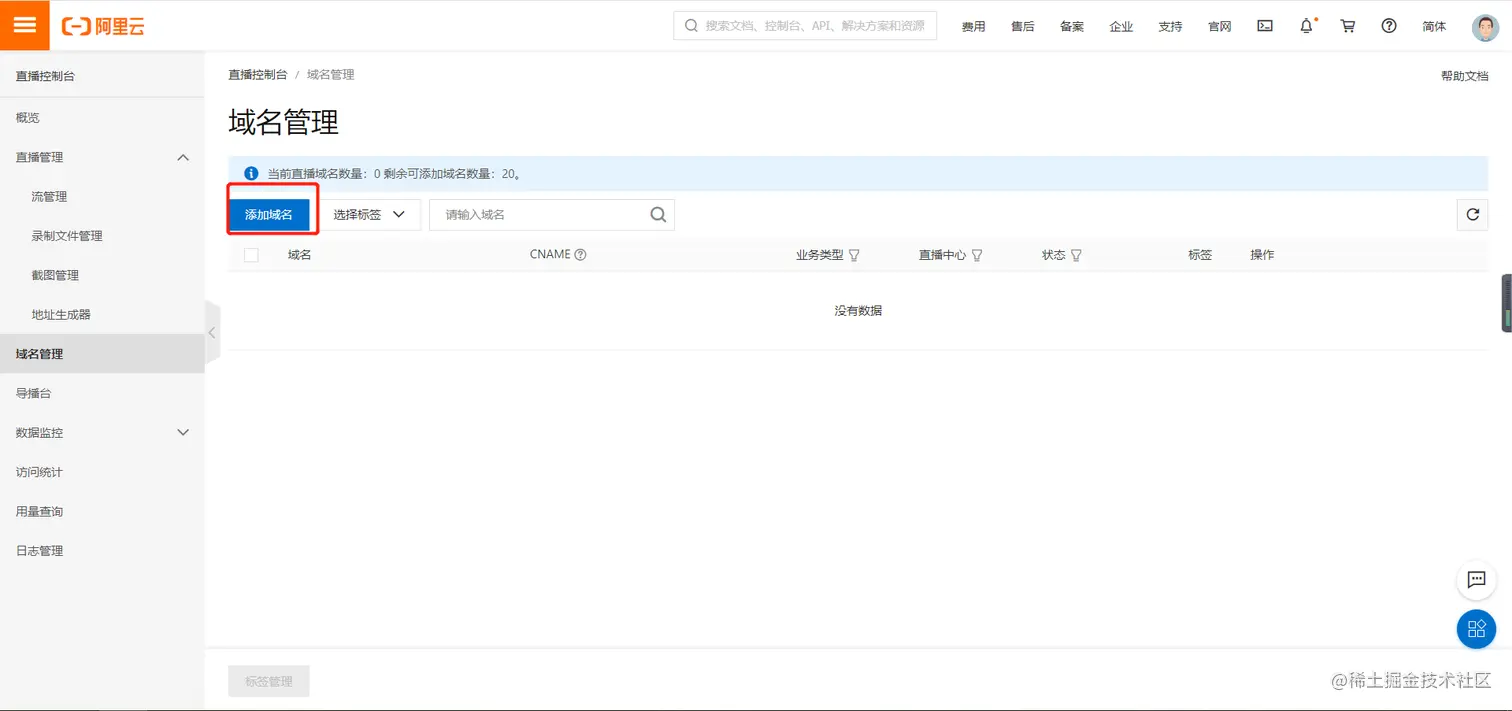Open the 帮助文档 link

tap(1464, 76)
